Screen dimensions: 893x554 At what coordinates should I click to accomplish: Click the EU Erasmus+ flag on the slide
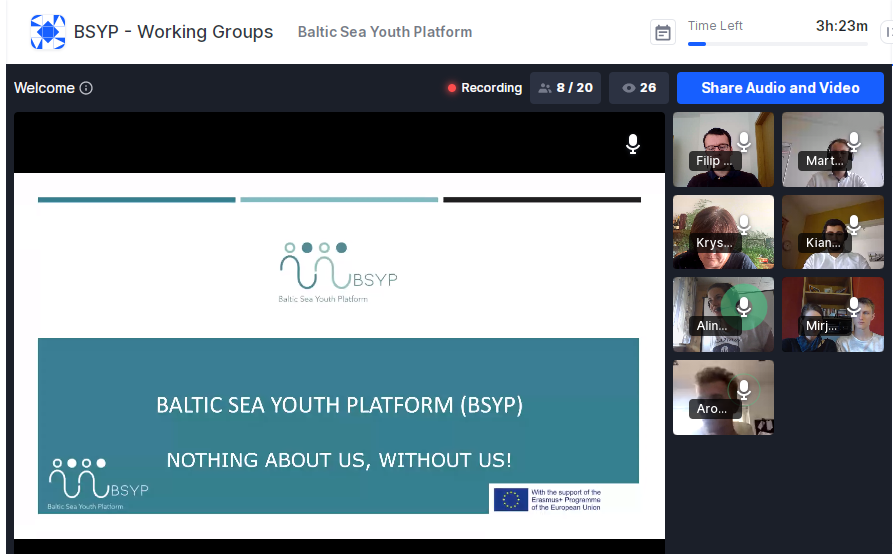tap(511, 499)
